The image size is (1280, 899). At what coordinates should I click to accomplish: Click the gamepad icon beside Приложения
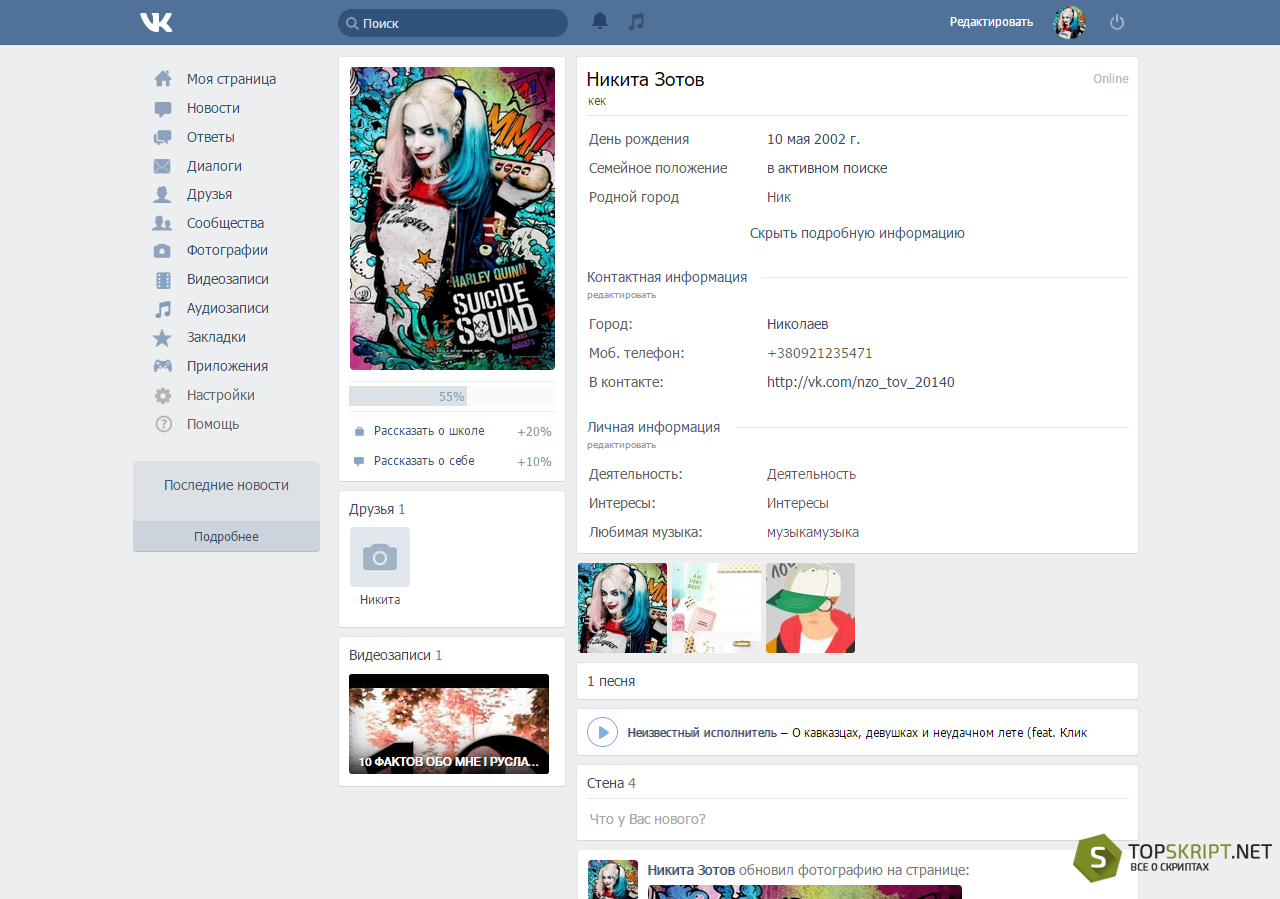163,366
